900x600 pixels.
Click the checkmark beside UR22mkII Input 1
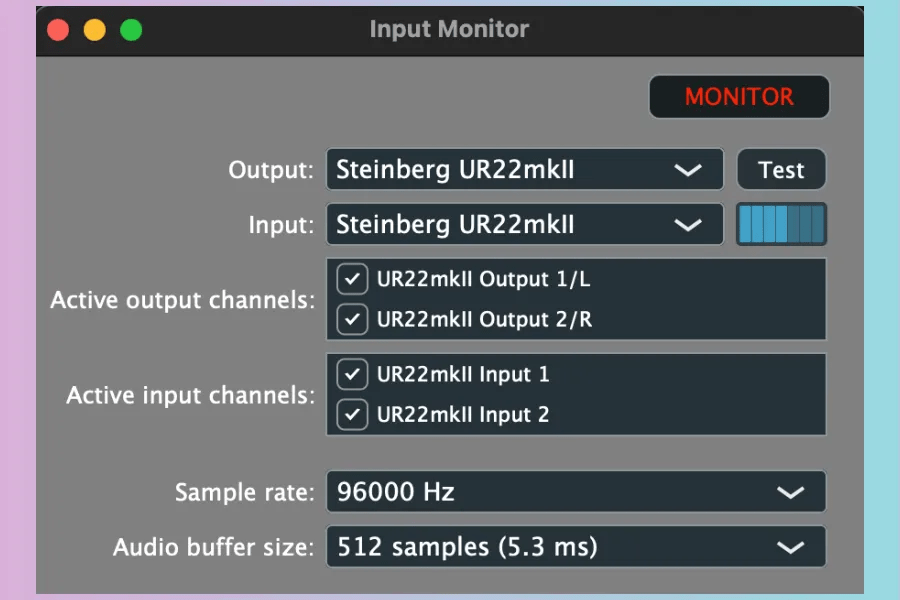pos(352,374)
